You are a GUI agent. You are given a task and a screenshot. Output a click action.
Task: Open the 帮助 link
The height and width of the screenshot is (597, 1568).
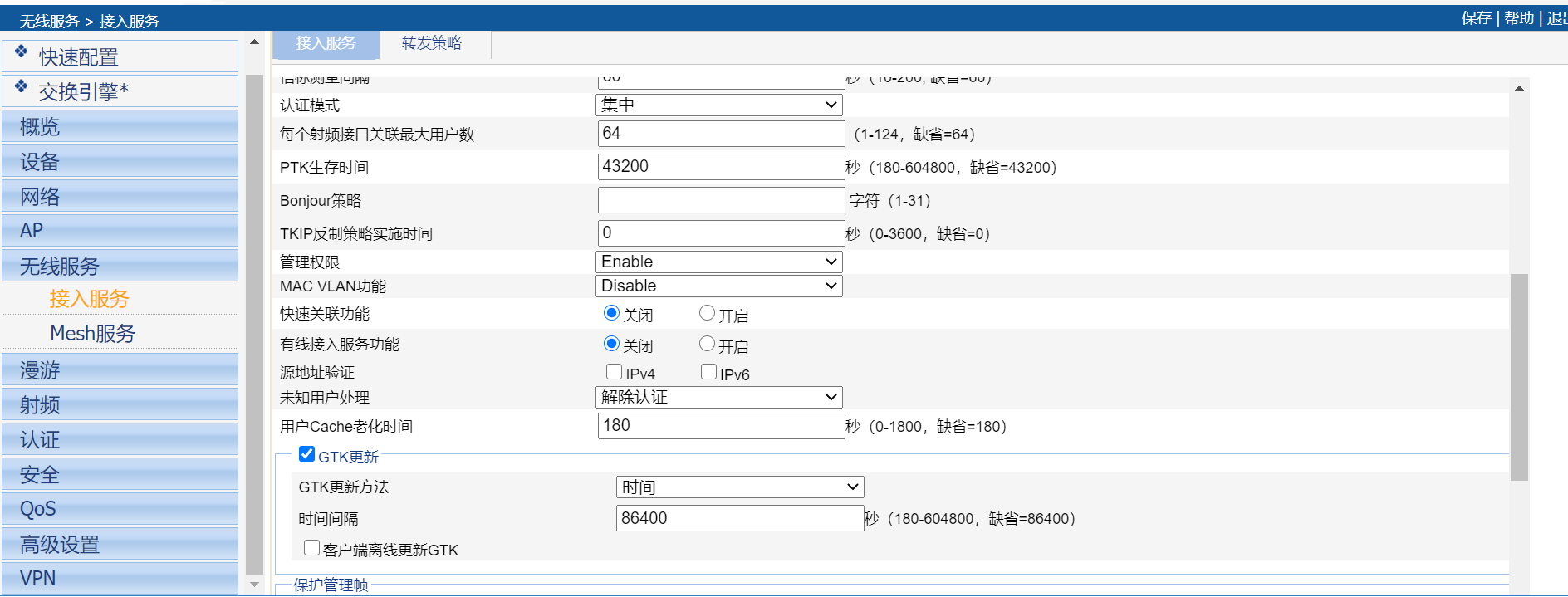pos(1519,17)
